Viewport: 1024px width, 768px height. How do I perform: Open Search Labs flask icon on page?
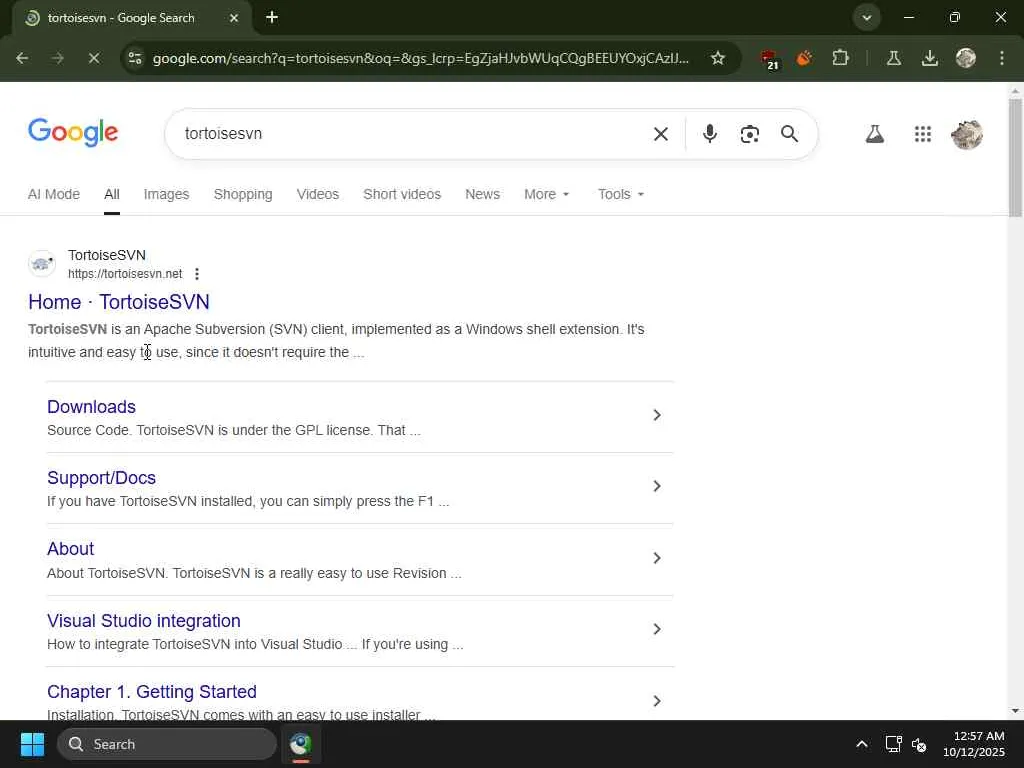(874, 135)
